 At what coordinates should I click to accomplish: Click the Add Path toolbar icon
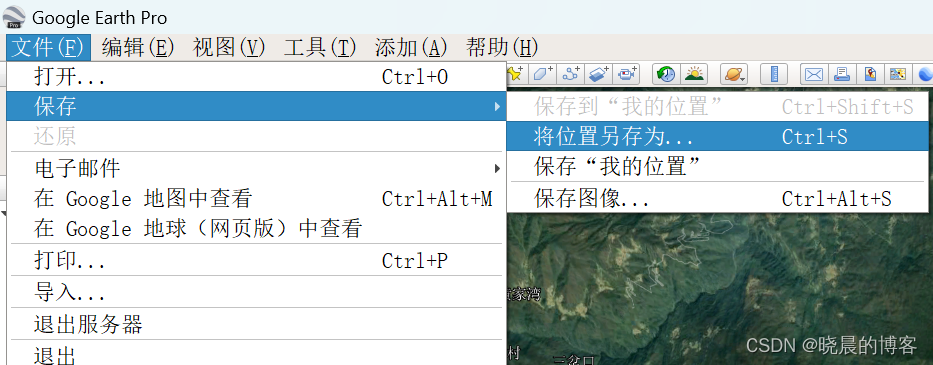pos(571,74)
